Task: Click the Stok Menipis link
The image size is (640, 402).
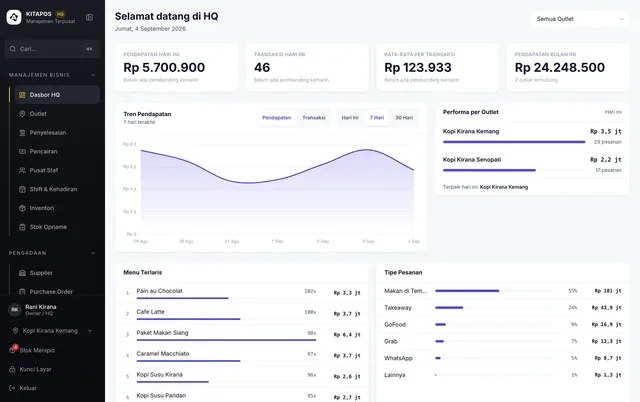Action: (37, 350)
